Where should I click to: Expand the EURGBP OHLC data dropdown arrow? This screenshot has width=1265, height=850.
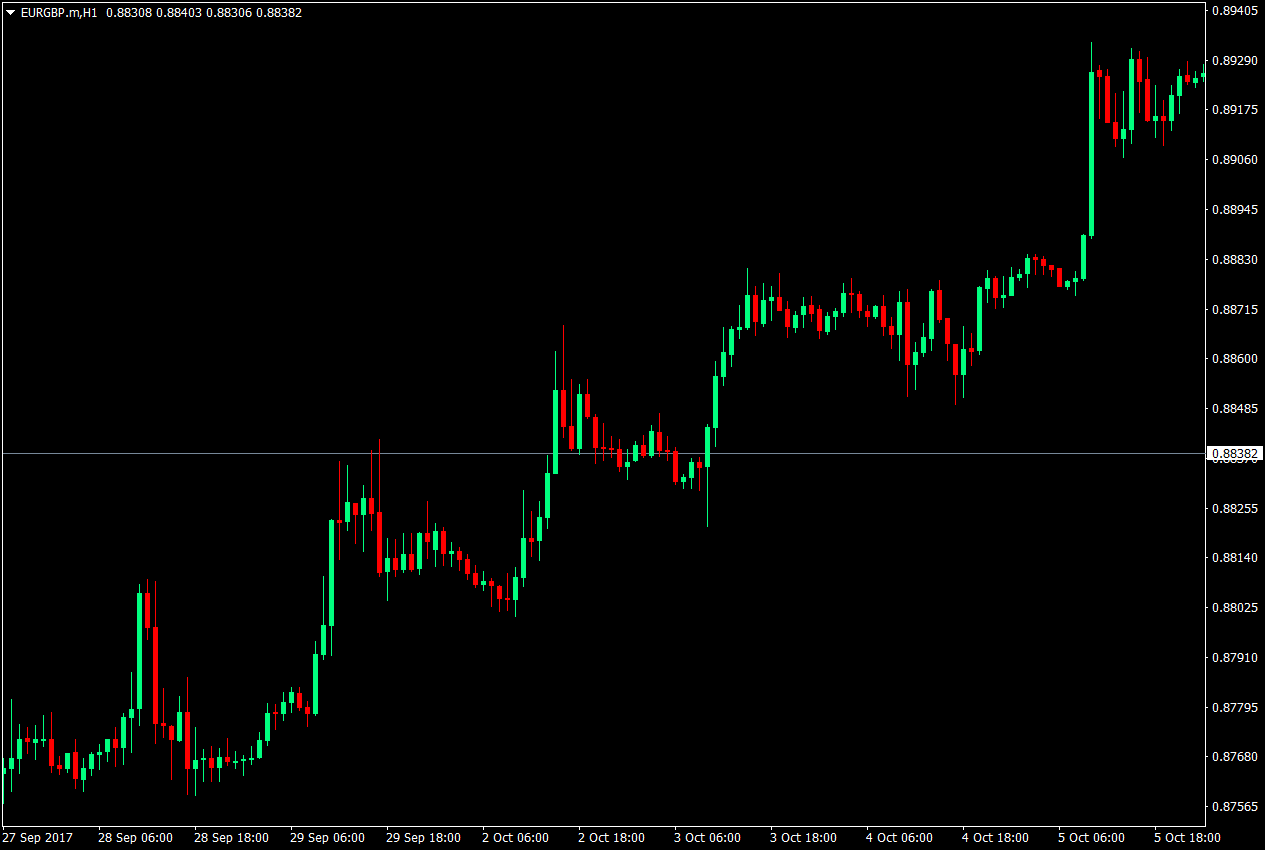point(10,13)
